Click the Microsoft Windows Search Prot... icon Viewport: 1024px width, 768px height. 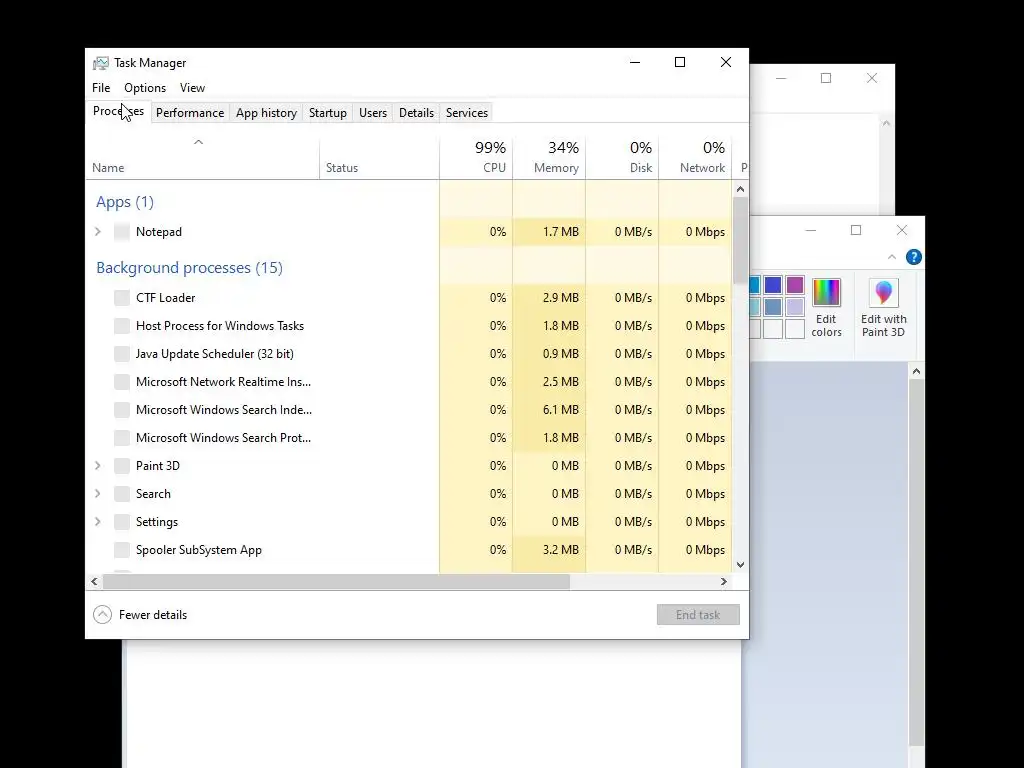click(x=121, y=438)
